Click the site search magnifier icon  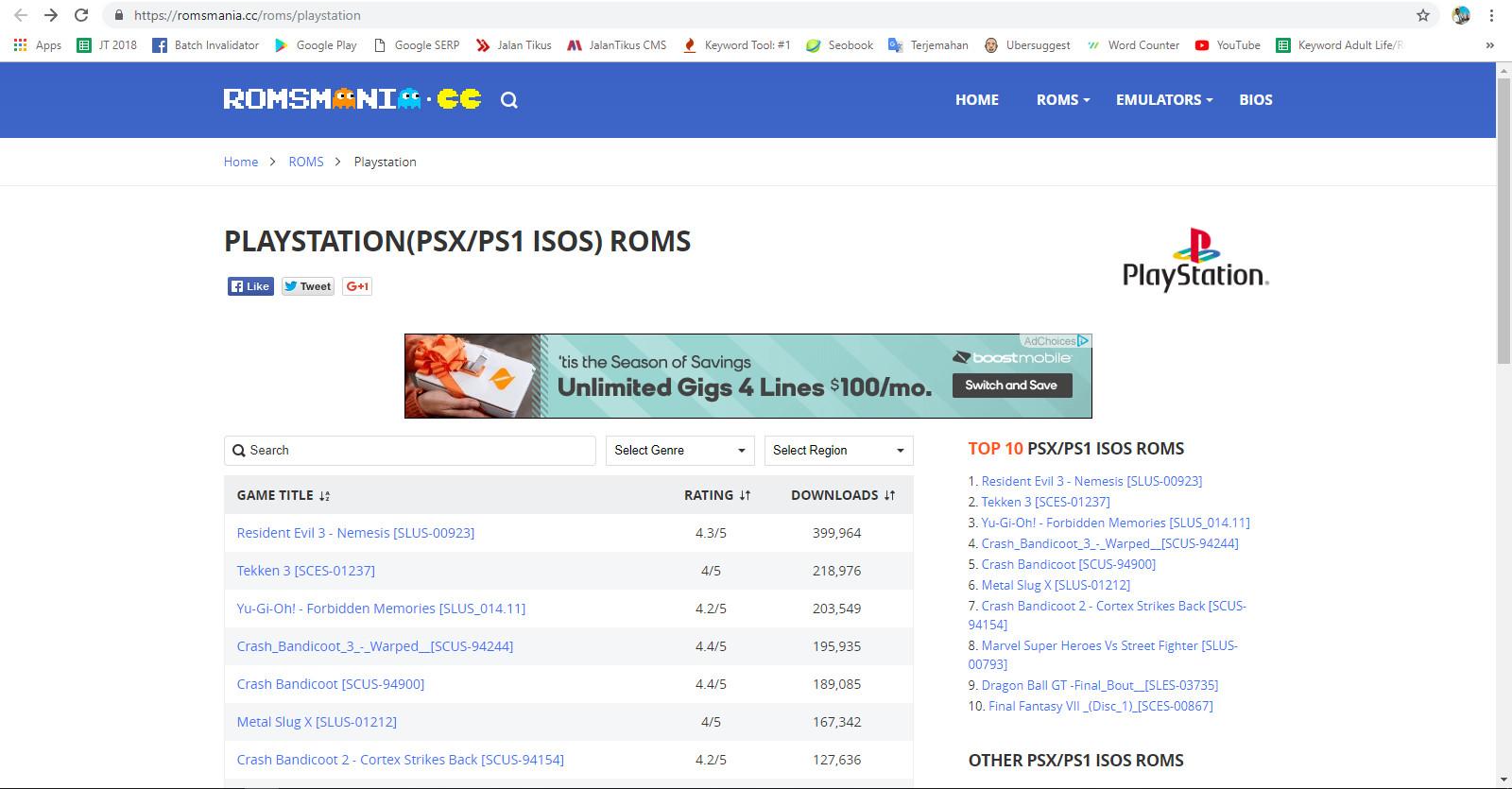coord(508,100)
